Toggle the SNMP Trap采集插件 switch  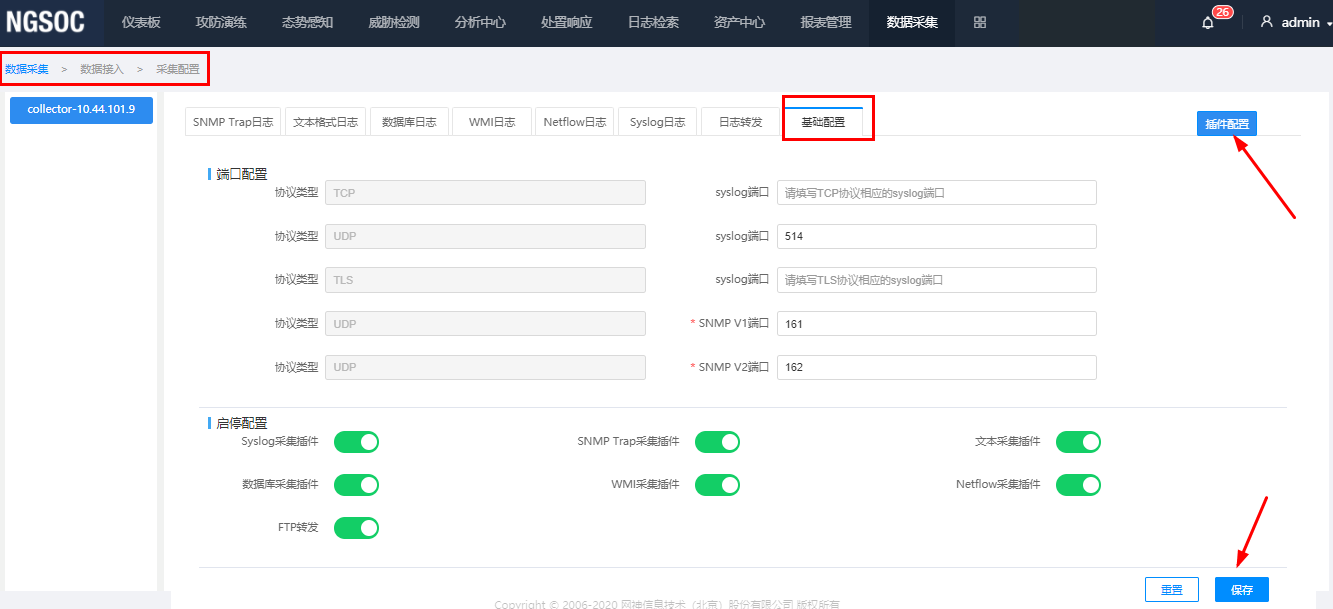(717, 442)
